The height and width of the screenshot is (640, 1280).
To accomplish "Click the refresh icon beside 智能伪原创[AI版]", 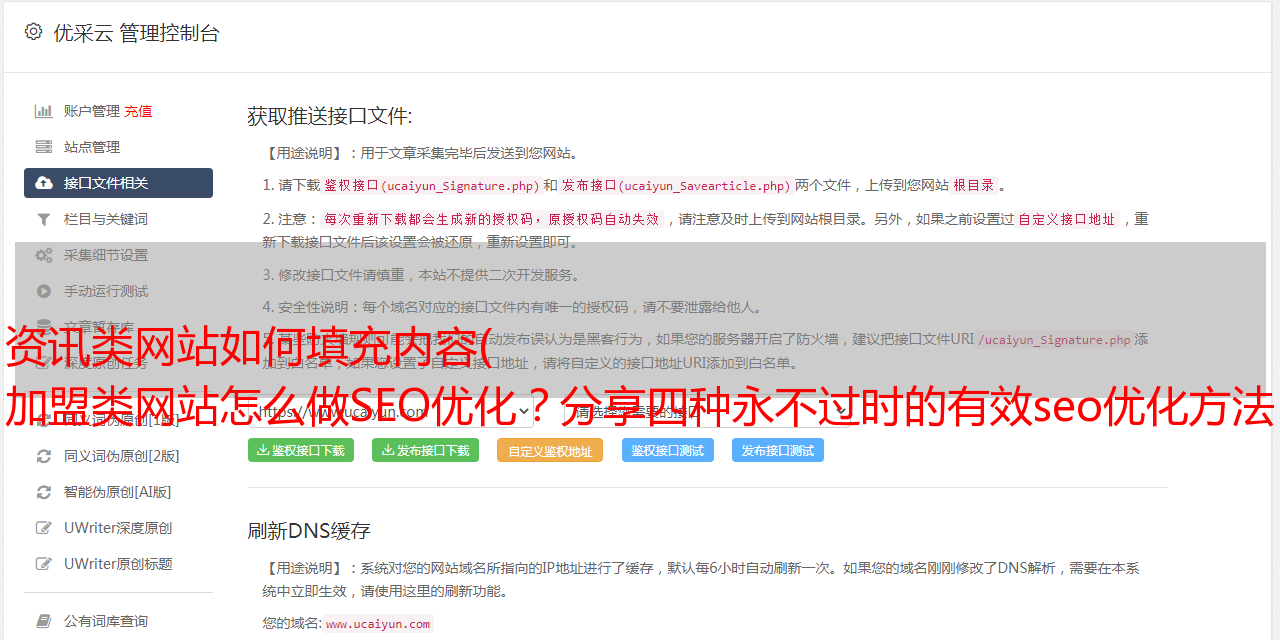I will (44, 492).
